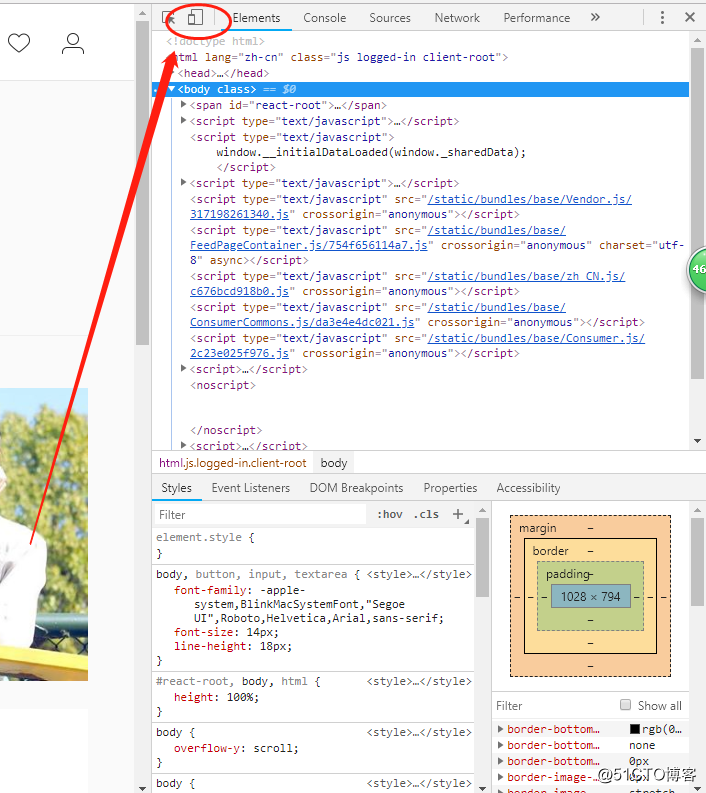This screenshot has height=793, width=706.
Task: Click the heart activity icon on the page
Action: [19, 43]
